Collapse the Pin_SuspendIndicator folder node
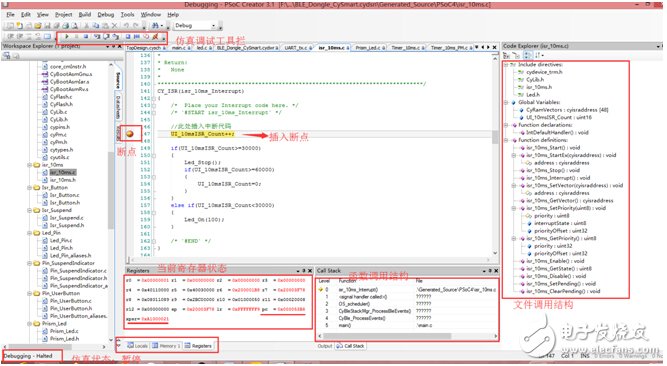 point(30,263)
